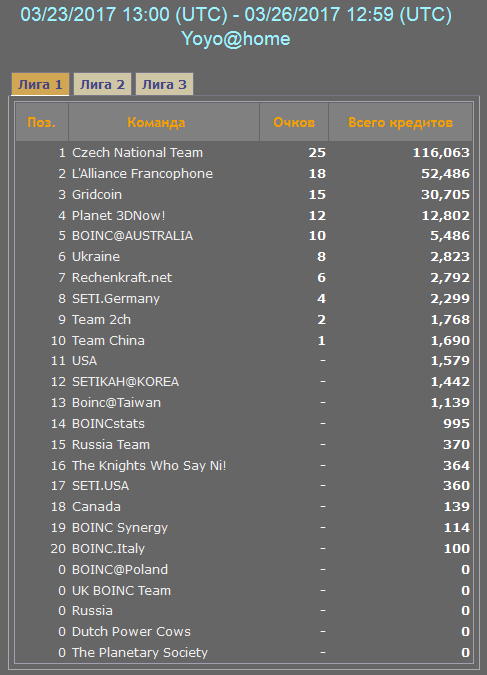
Task: Click the Поз. column header
Action: tap(42, 122)
